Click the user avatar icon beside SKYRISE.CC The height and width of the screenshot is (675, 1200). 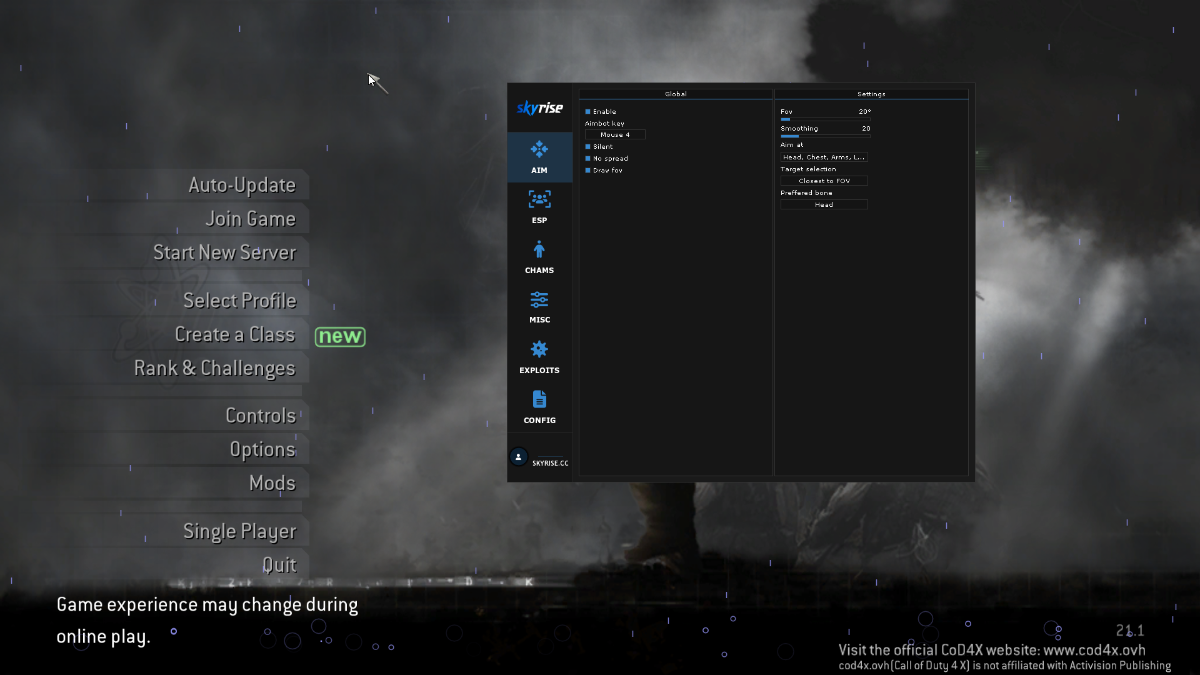pyautogui.click(x=518, y=457)
